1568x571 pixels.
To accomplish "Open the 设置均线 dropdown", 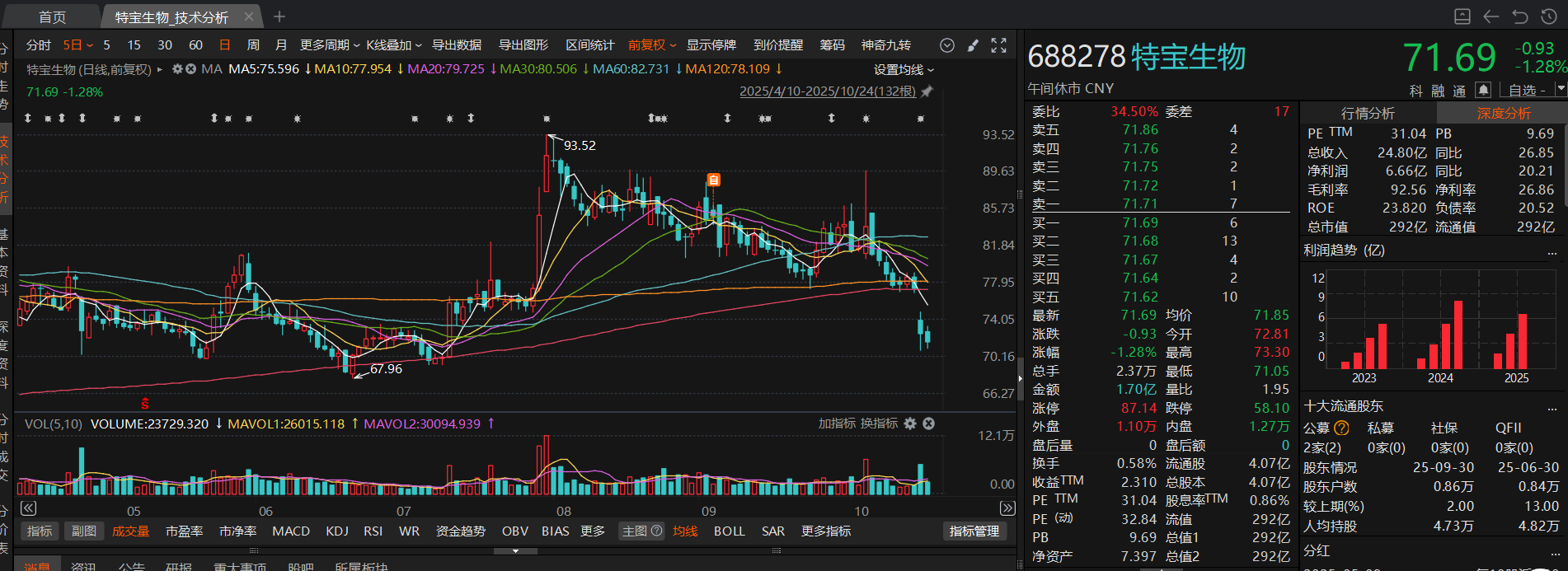I will coord(904,70).
